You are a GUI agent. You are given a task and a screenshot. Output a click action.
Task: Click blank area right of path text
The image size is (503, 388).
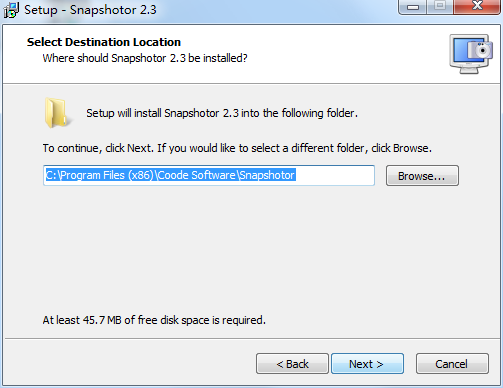click(x=335, y=175)
